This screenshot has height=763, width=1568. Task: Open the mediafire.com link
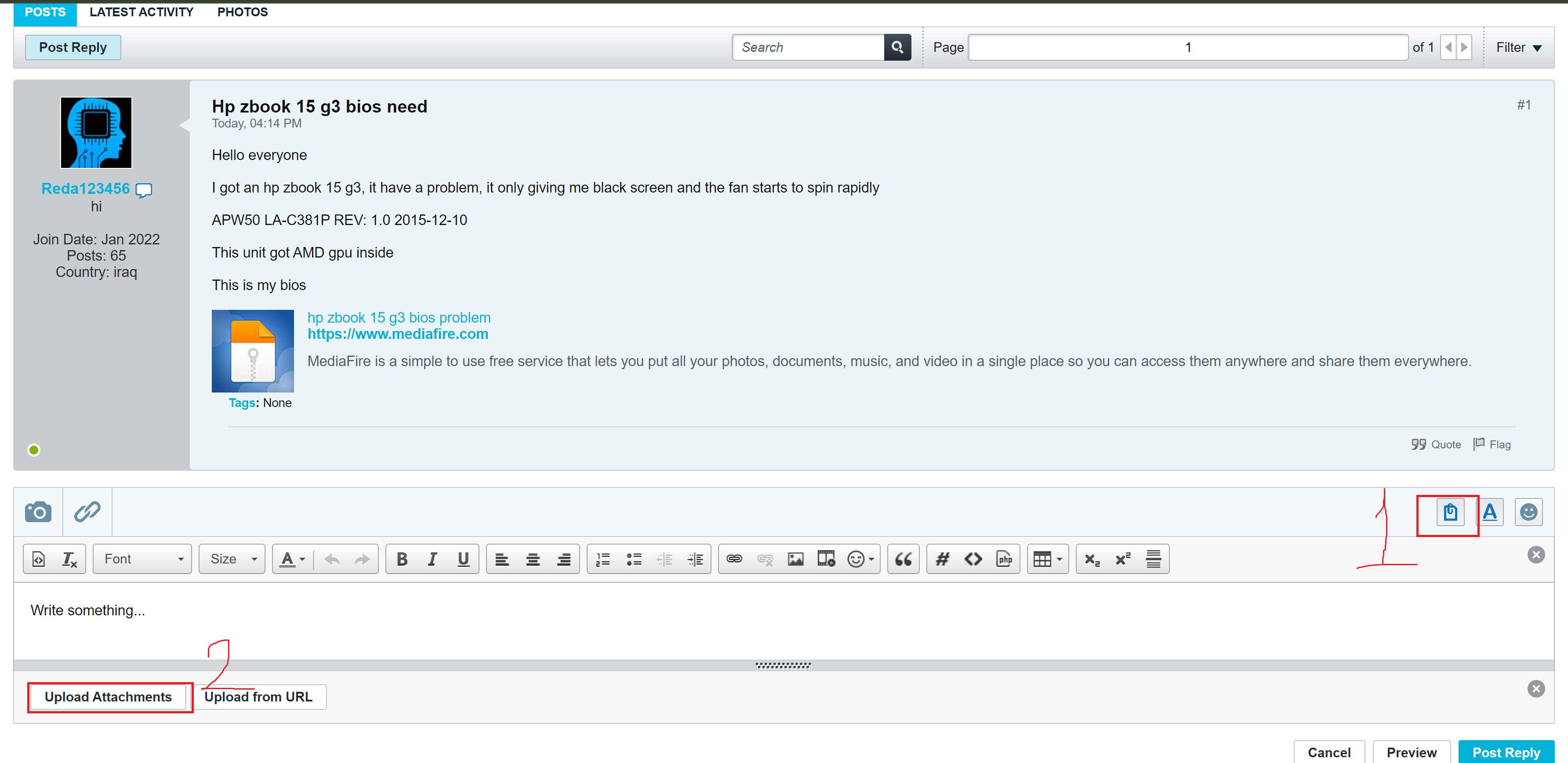coord(397,334)
